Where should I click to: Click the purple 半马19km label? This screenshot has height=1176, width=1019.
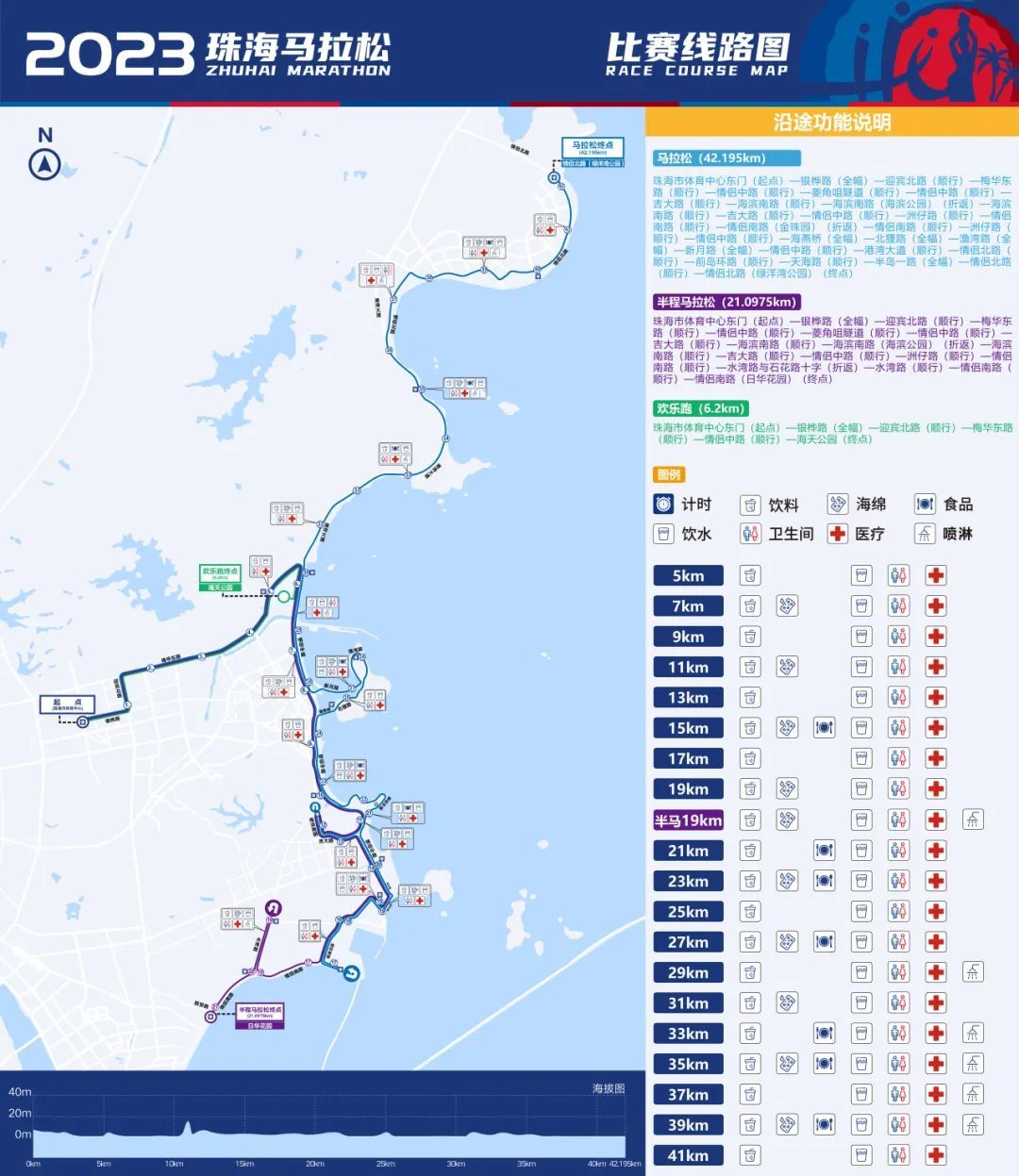pos(688,820)
